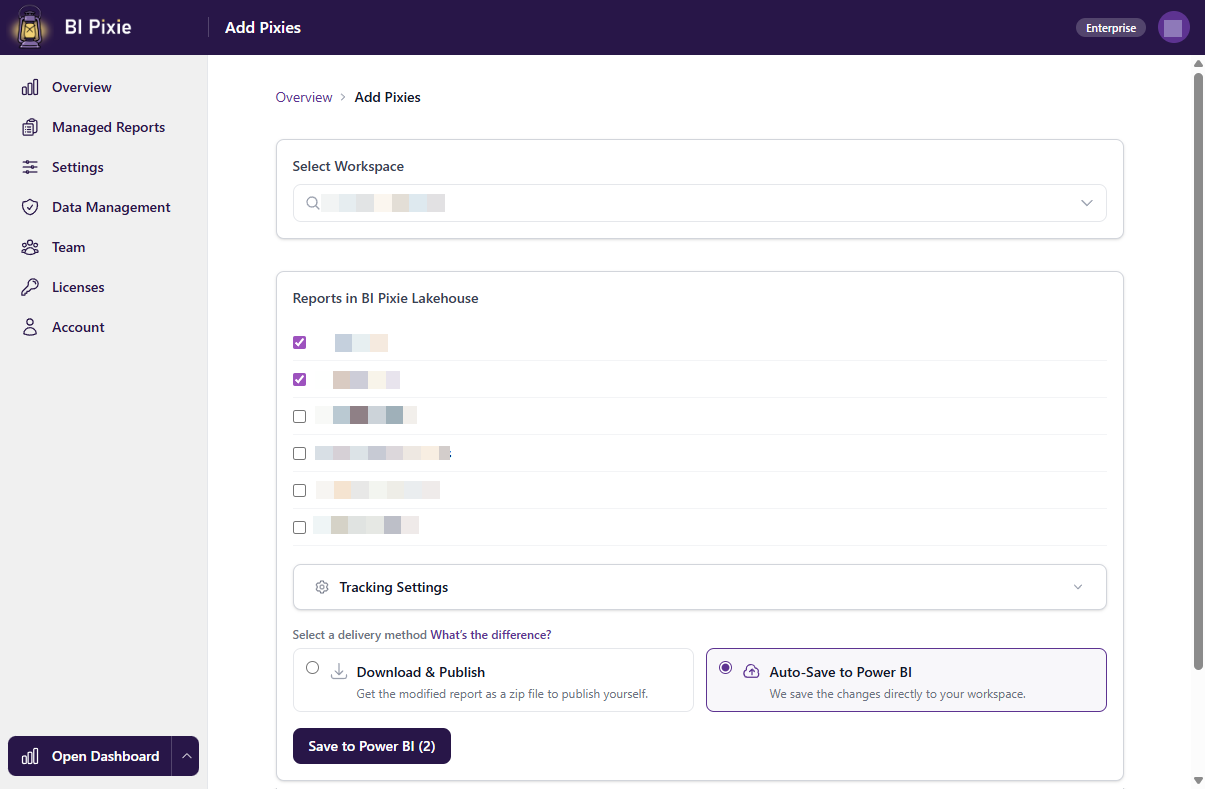Expand the Tracking Settings panel

click(x=1077, y=587)
